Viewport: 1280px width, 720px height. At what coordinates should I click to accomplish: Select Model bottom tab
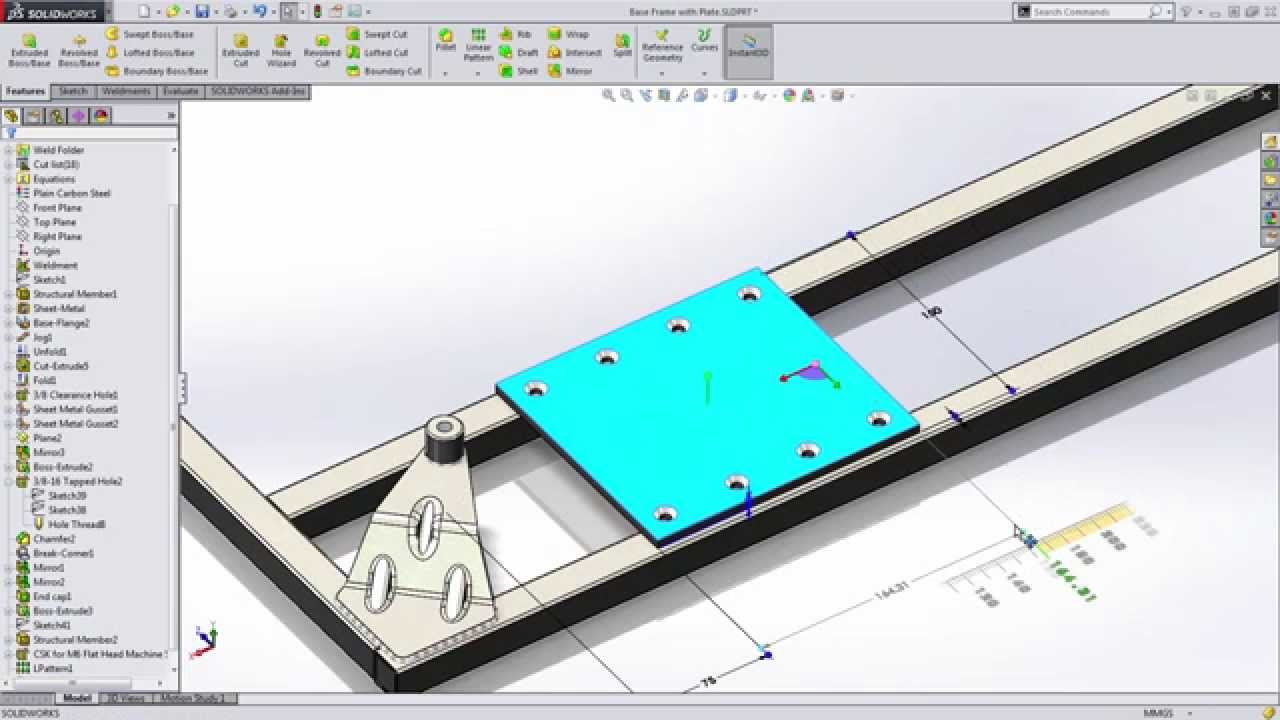coord(77,698)
